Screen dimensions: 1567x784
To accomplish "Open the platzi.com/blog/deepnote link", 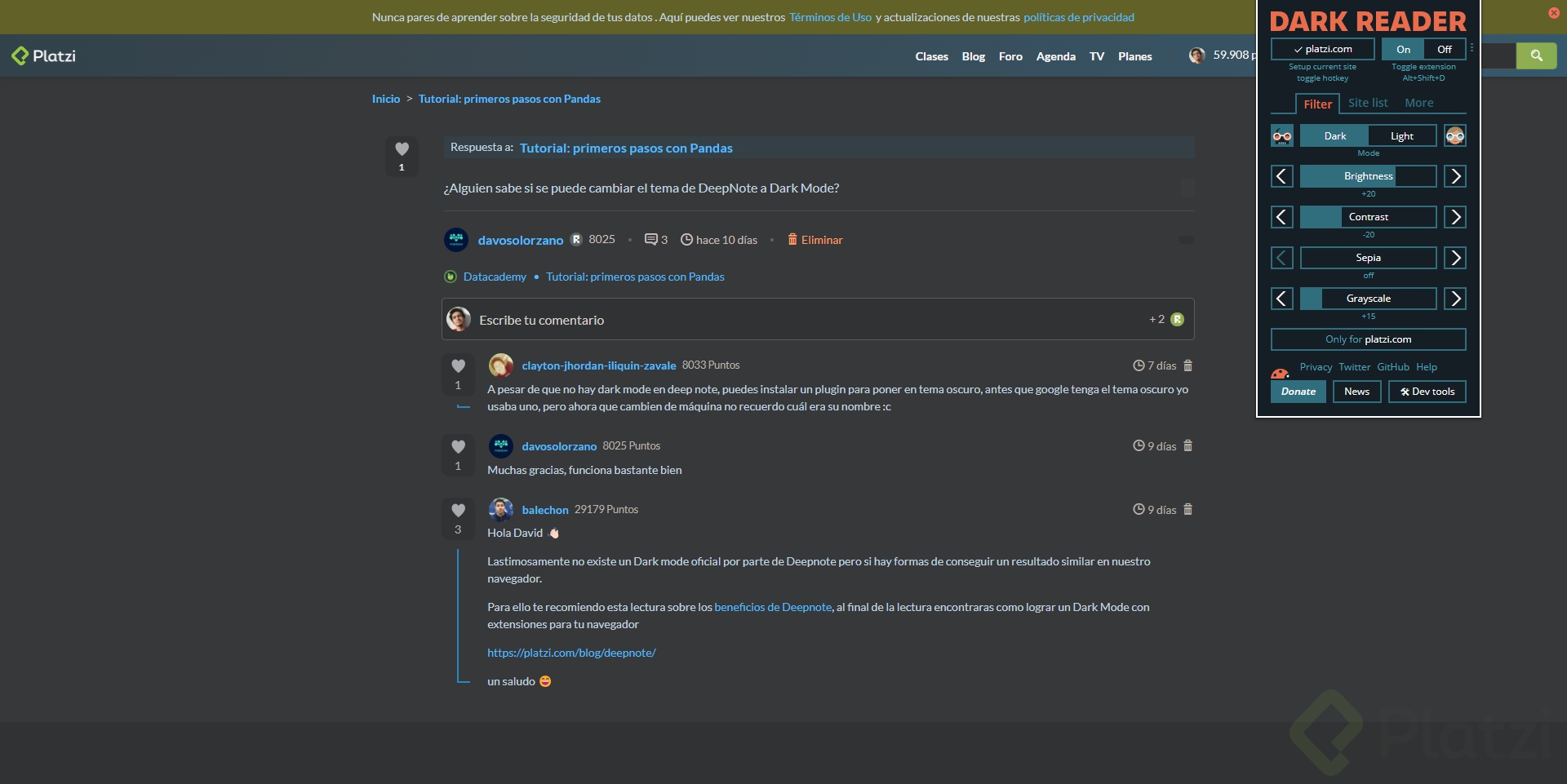I will click(x=571, y=653).
